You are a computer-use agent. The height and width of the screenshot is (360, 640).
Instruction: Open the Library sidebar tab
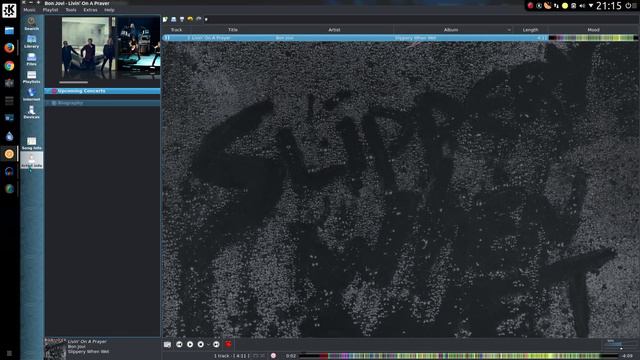coord(31,41)
